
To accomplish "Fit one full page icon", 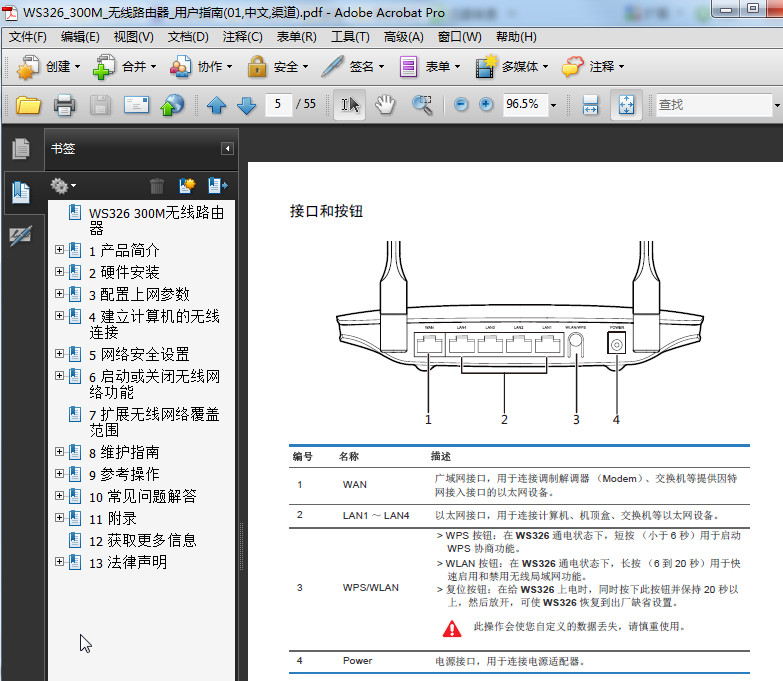I will click(626, 105).
